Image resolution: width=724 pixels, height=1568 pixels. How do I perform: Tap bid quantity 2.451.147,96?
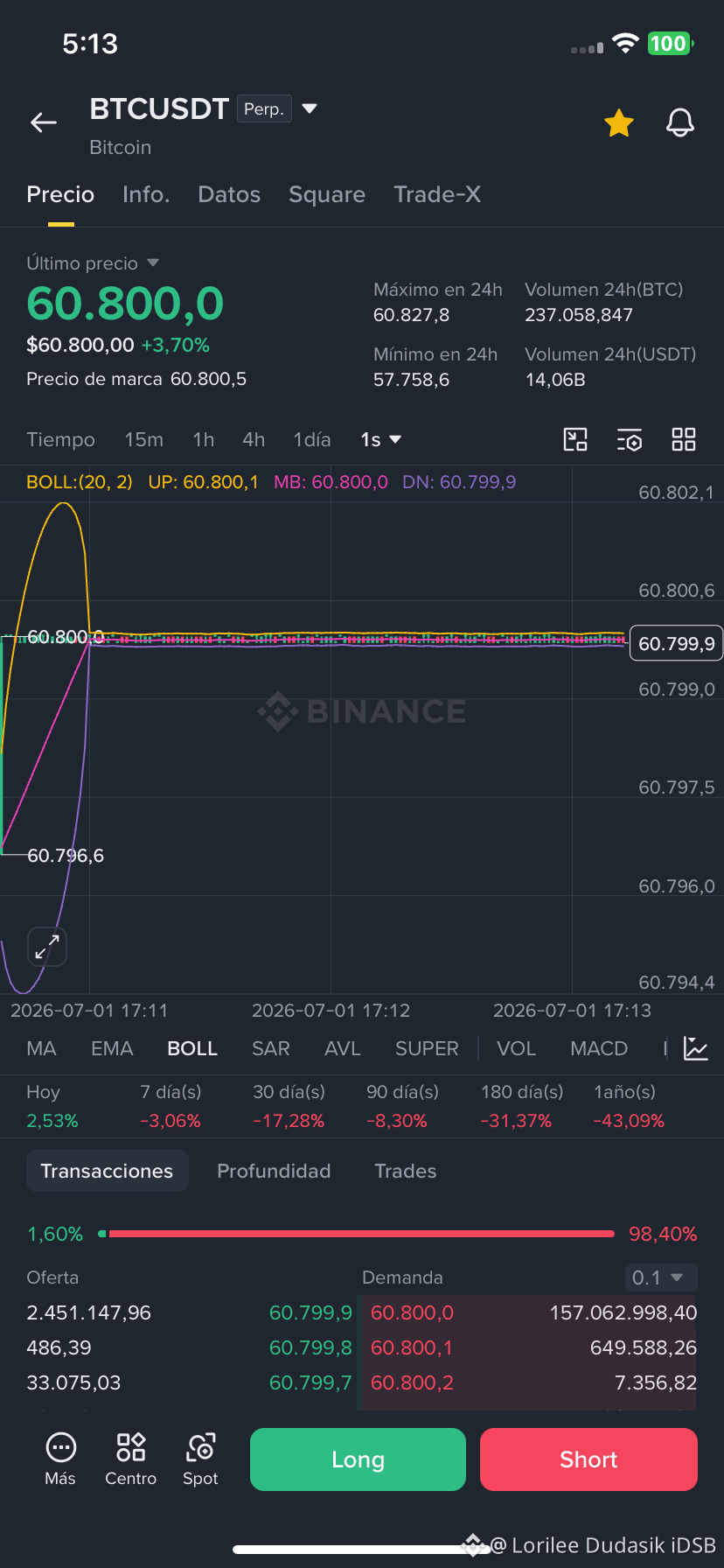88,1312
